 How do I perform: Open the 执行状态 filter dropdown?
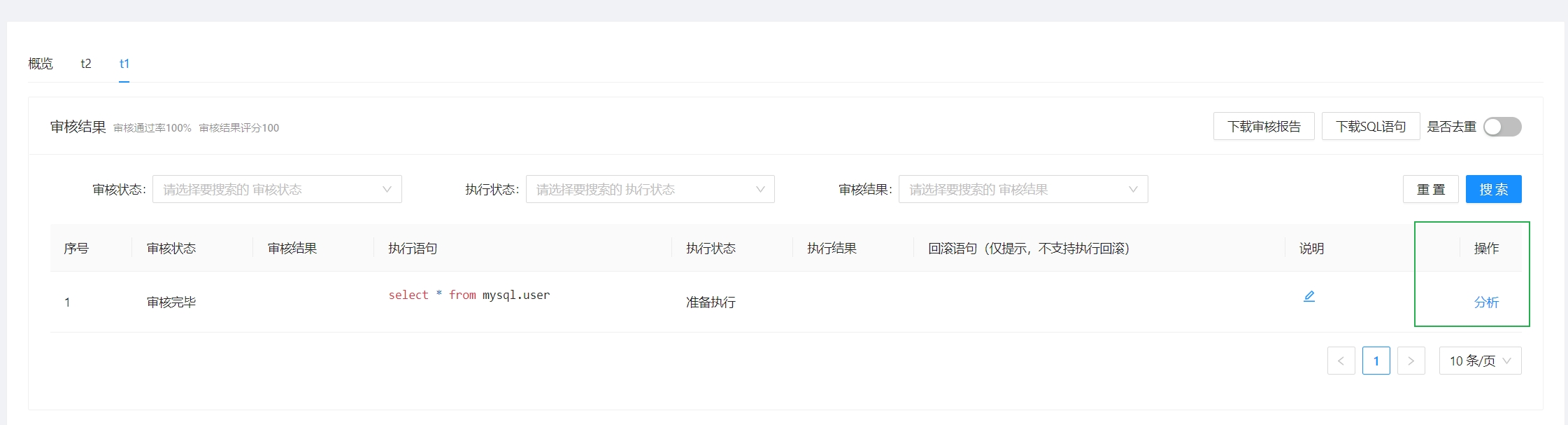[650, 189]
